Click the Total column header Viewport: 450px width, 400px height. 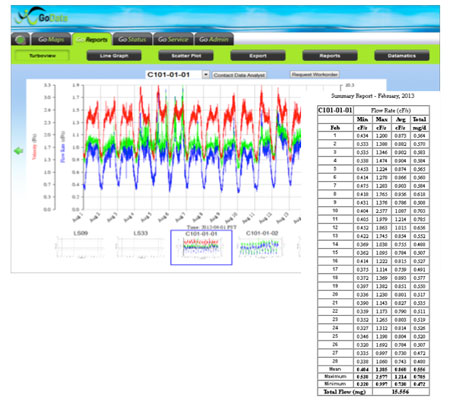pos(419,119)
